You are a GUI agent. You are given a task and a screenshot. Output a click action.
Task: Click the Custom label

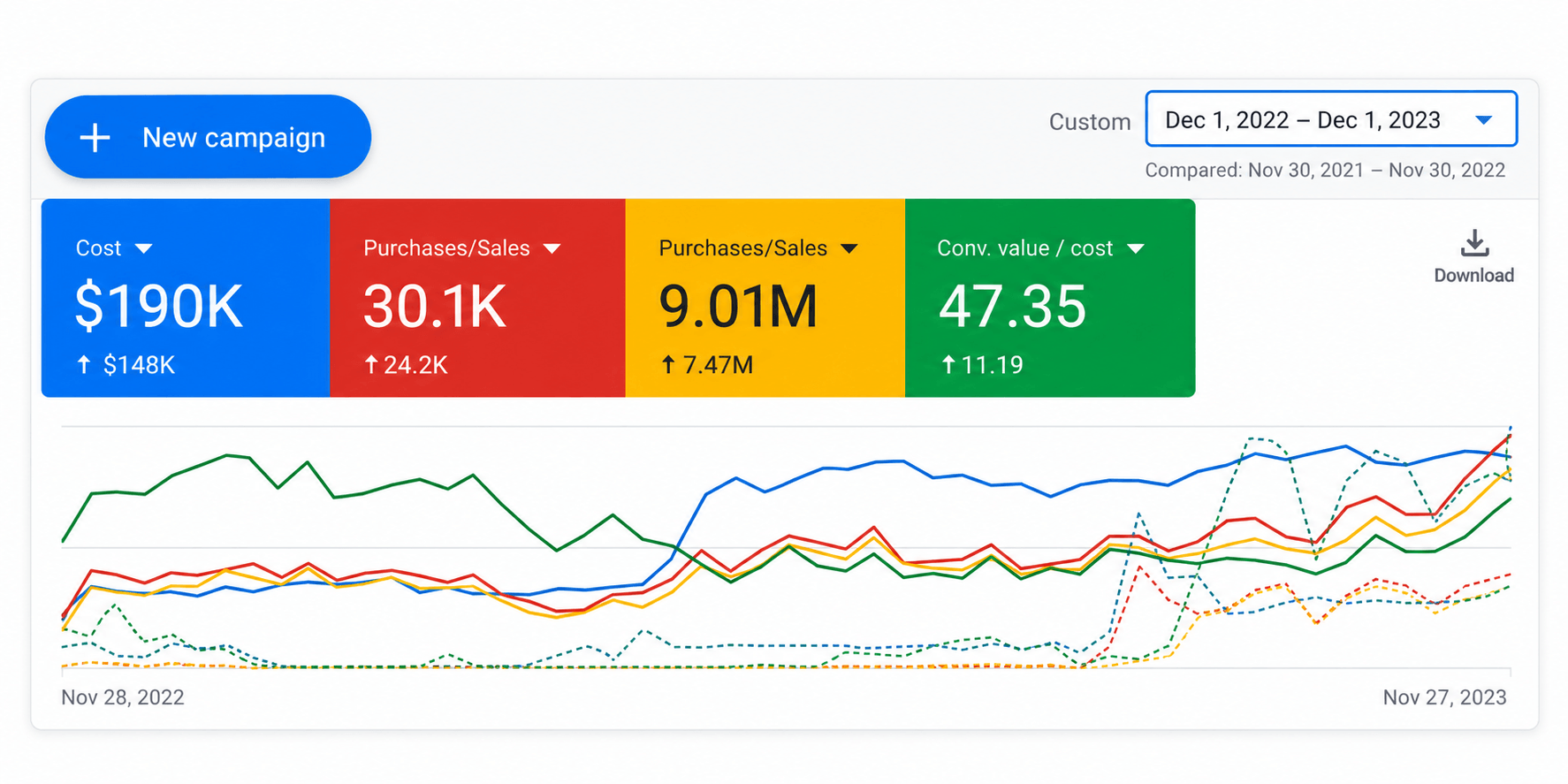tap(1090, 122)
